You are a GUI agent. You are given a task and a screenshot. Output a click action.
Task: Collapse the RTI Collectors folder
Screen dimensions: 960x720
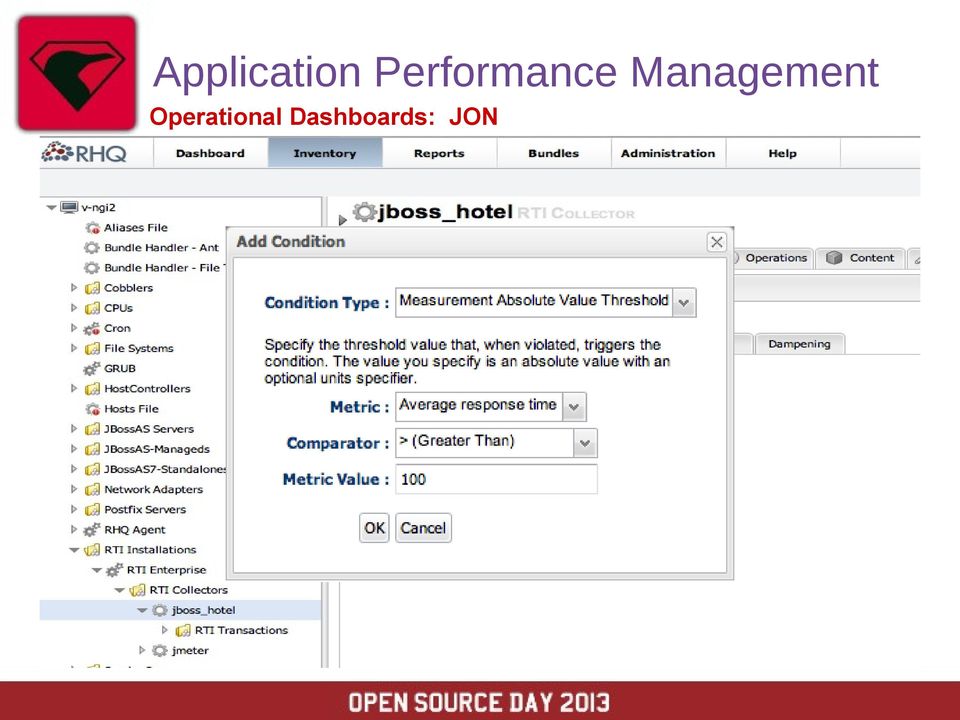pyautogui.click(x=119, y=590)
